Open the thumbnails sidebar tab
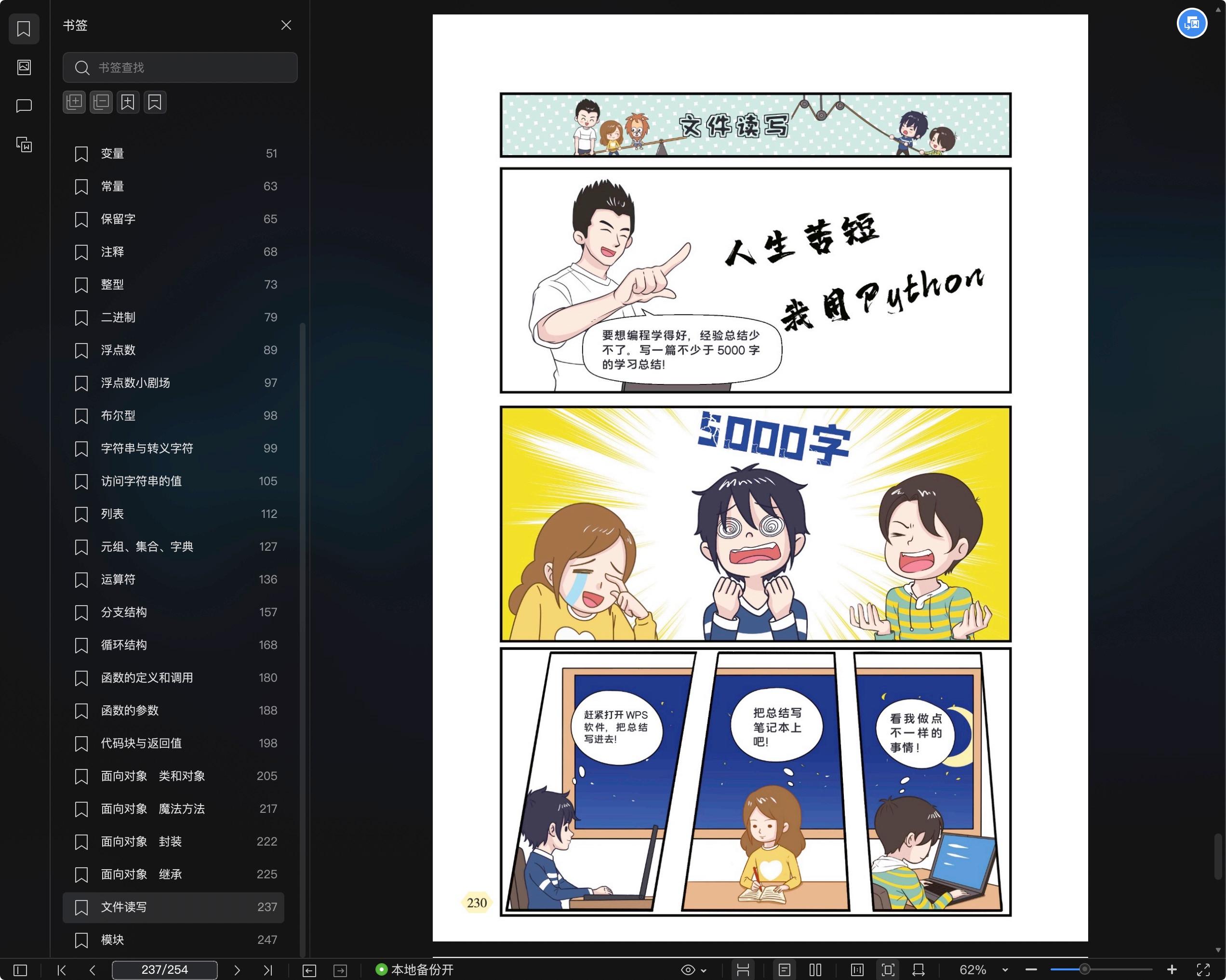Viewport: 1226px width, 980px height. [24, 67]
